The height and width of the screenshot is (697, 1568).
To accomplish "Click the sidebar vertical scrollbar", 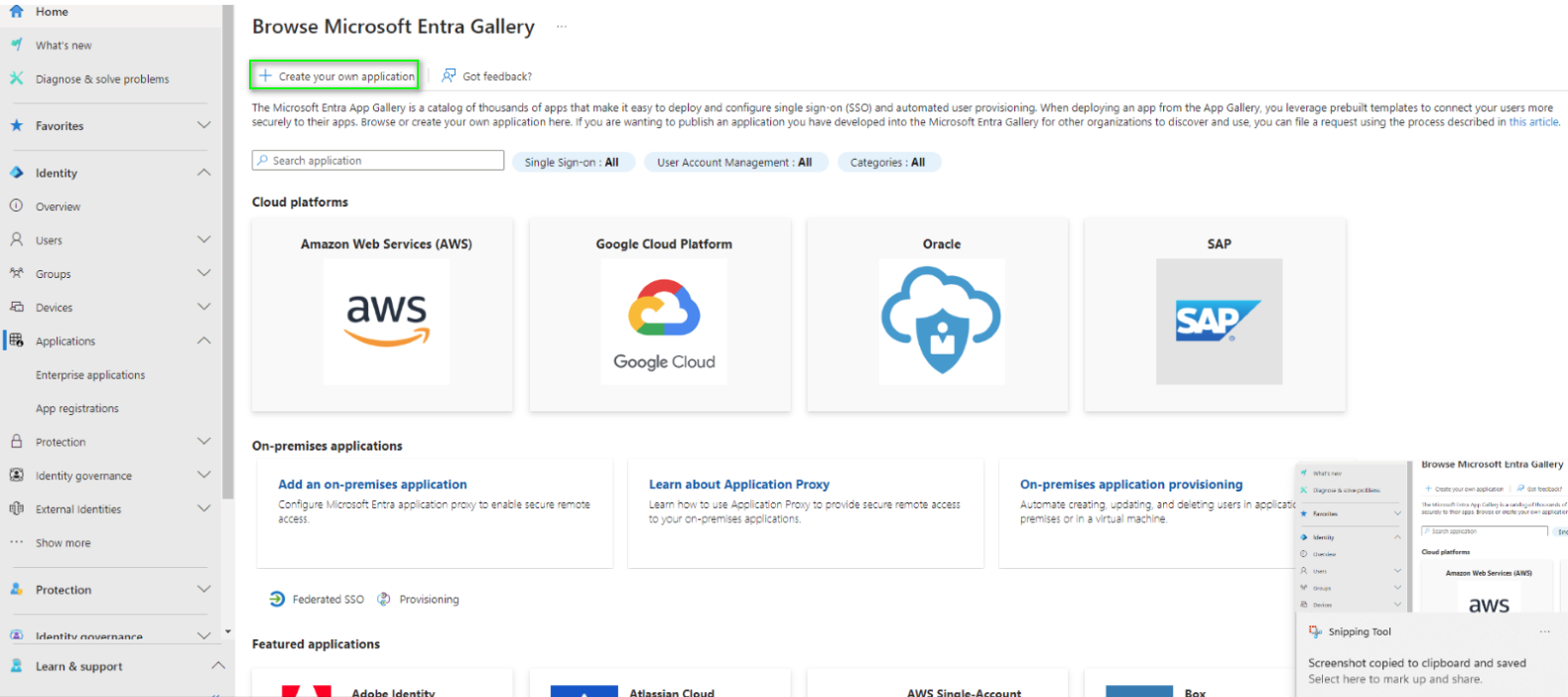I will click(228, 253).
